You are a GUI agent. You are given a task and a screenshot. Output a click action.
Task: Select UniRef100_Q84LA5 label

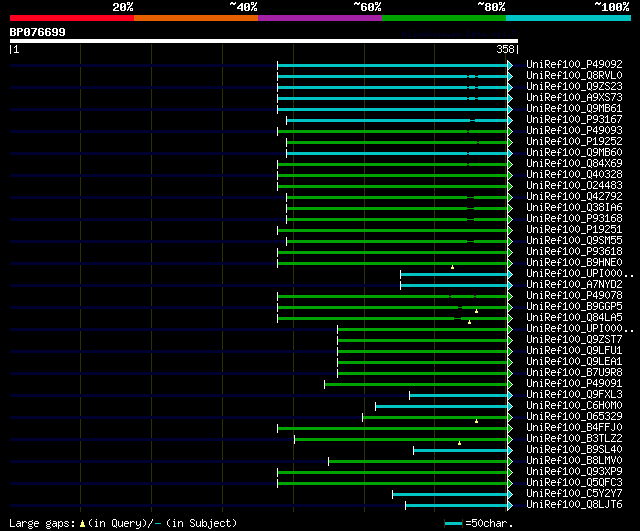point(574,318)
